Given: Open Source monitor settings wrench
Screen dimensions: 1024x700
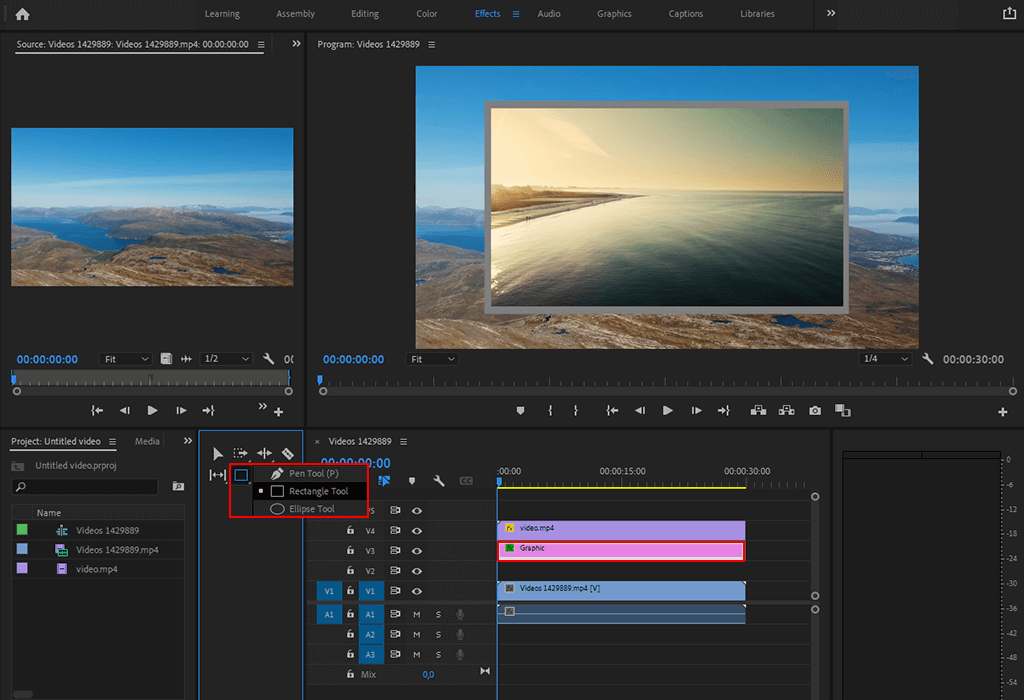Looking at the screenshot, I should [268, 358].
